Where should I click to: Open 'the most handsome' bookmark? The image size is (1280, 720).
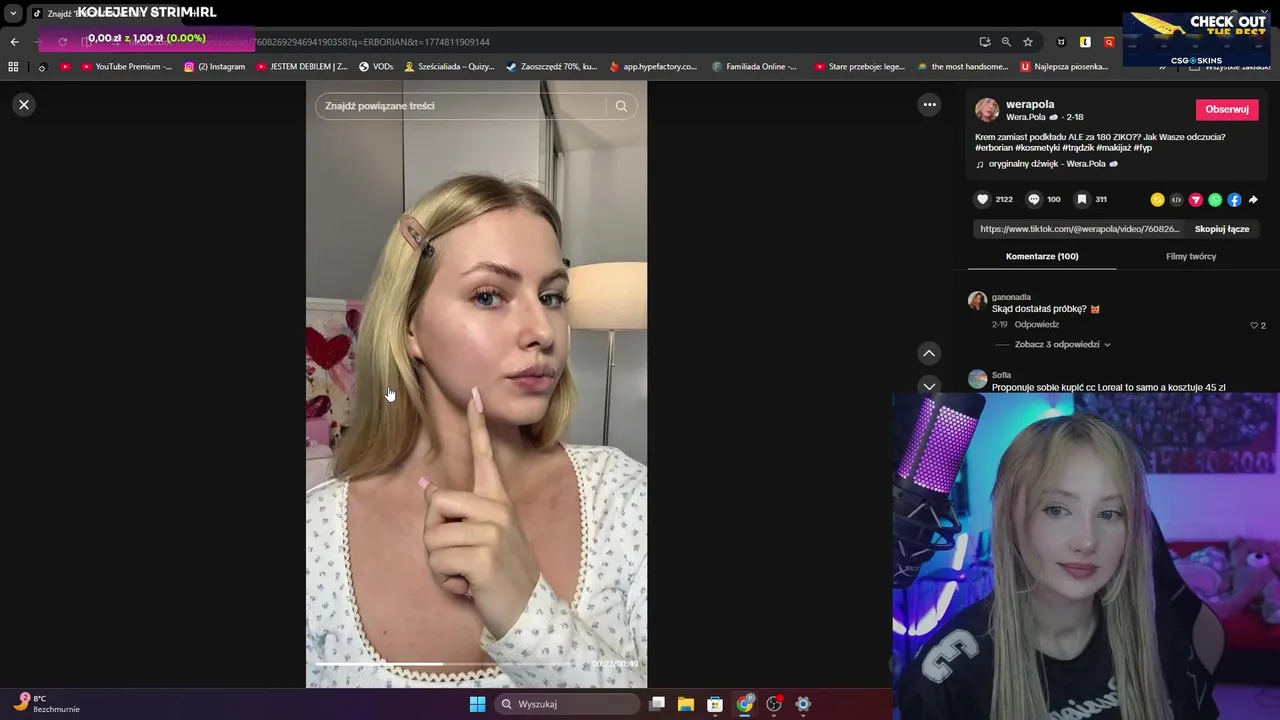[962, 67]
